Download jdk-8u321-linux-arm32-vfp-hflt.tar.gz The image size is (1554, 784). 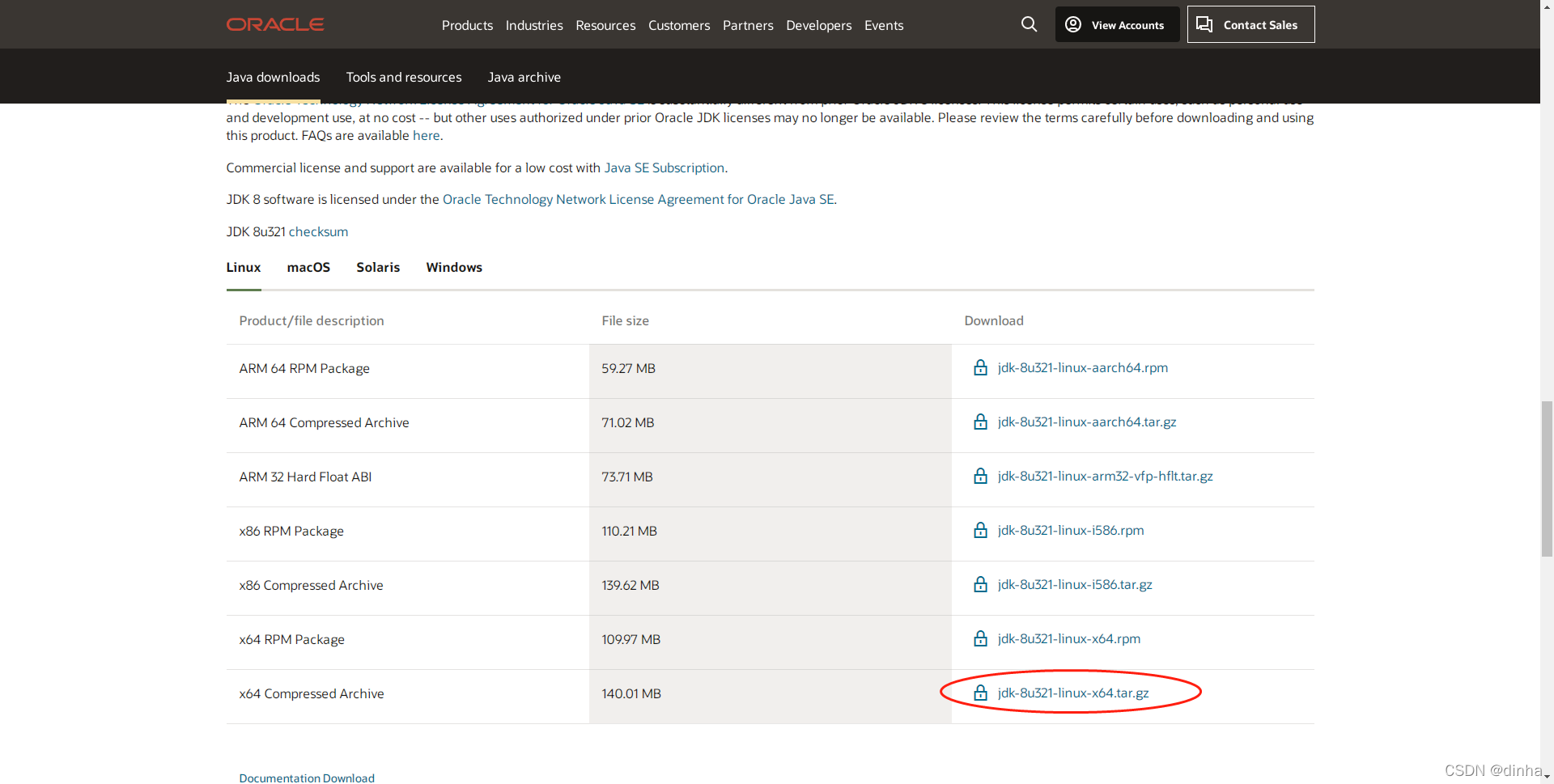click(1105, 476)
